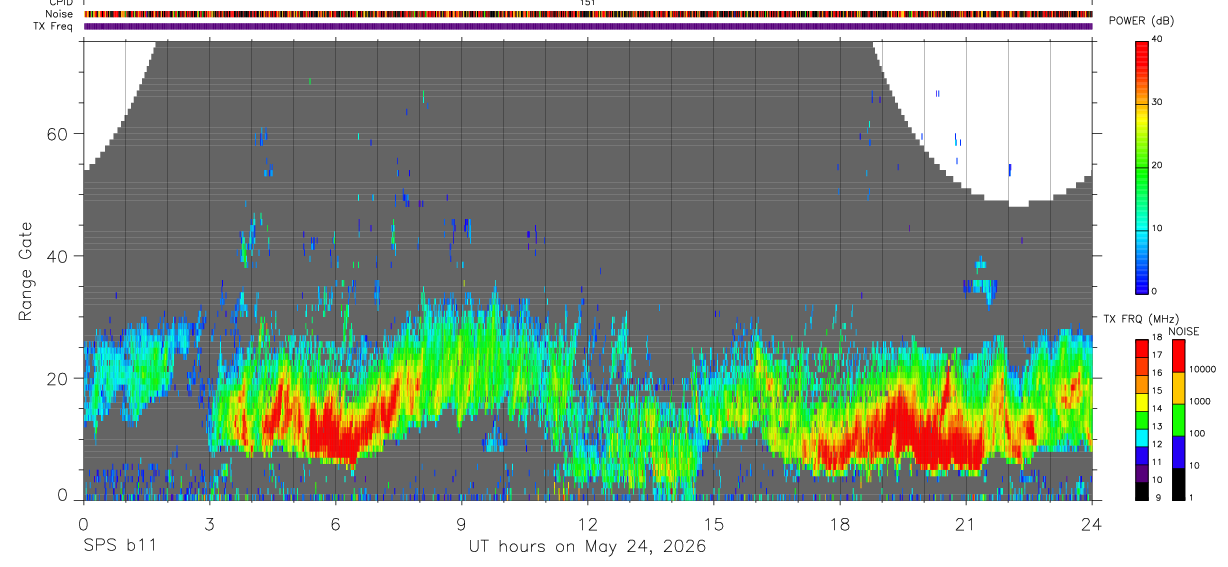Click the '11' tick on the TX FRQ scale
The height and width of the screenshot is (567, 1228).
[1155, 462]
